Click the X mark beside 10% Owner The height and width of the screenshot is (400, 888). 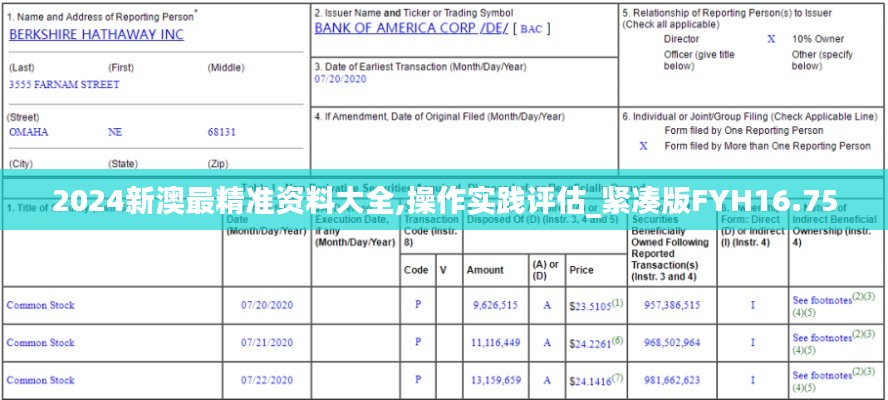[771, 39]
